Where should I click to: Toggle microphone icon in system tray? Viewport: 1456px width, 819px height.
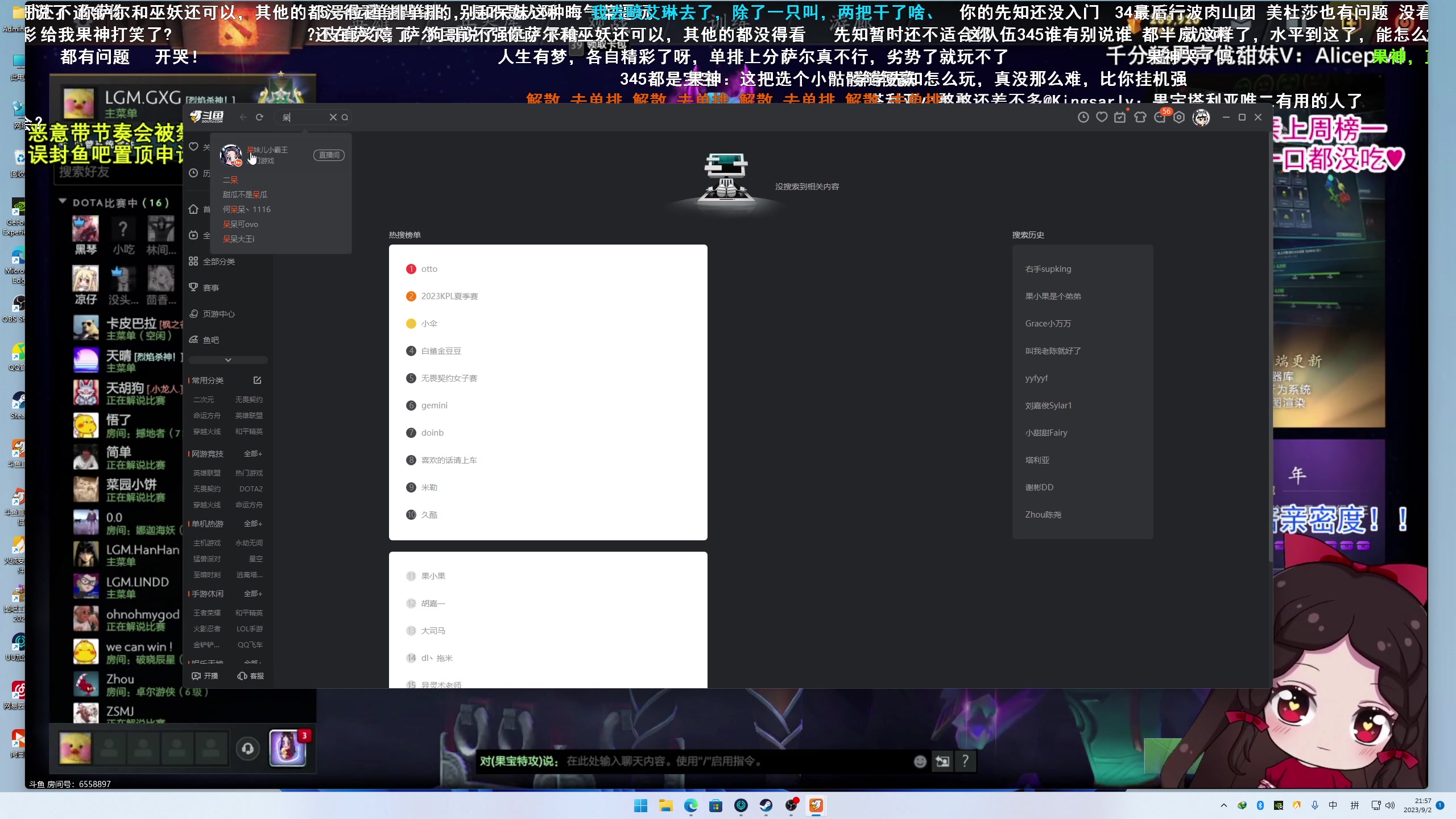pos(1315,805)
